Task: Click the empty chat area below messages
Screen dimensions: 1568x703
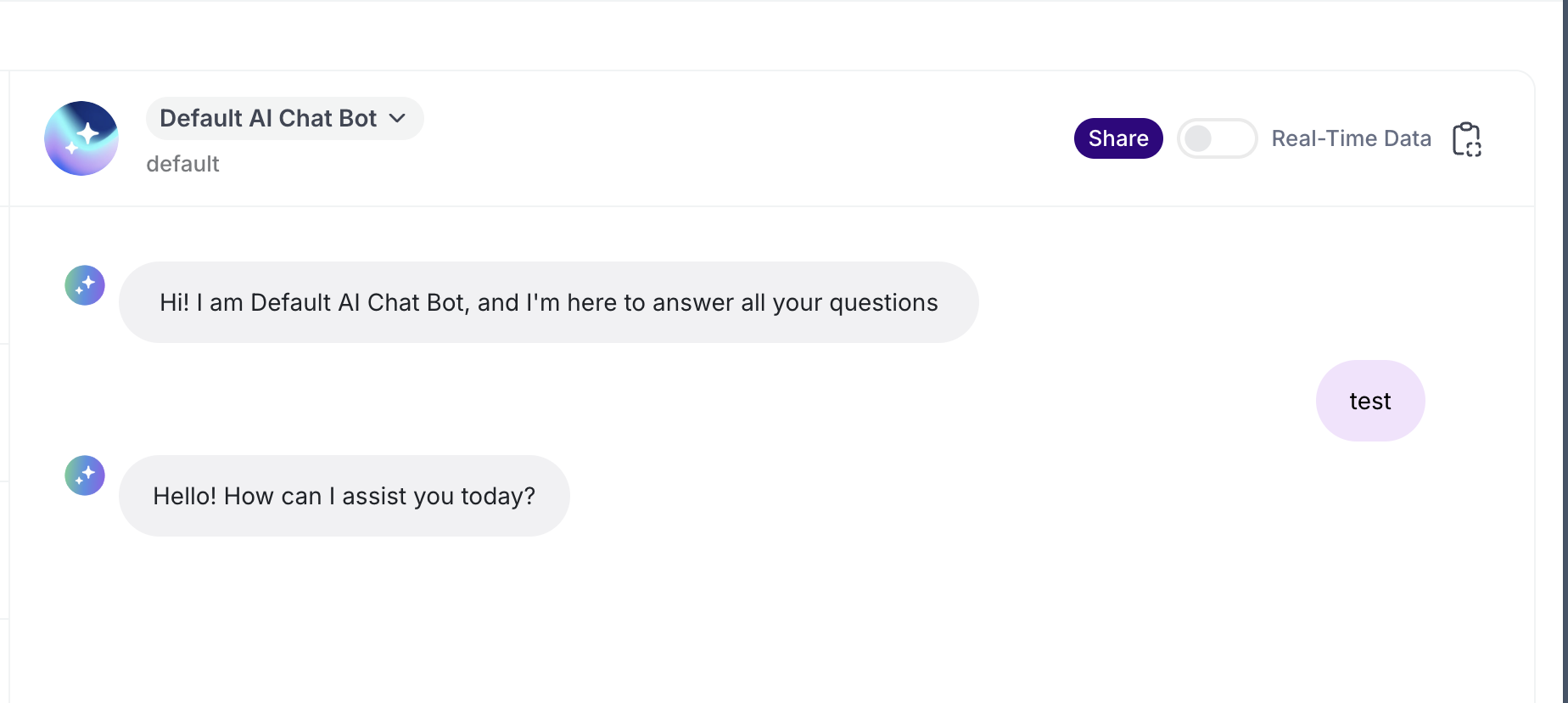Action: tap(764, 620)
